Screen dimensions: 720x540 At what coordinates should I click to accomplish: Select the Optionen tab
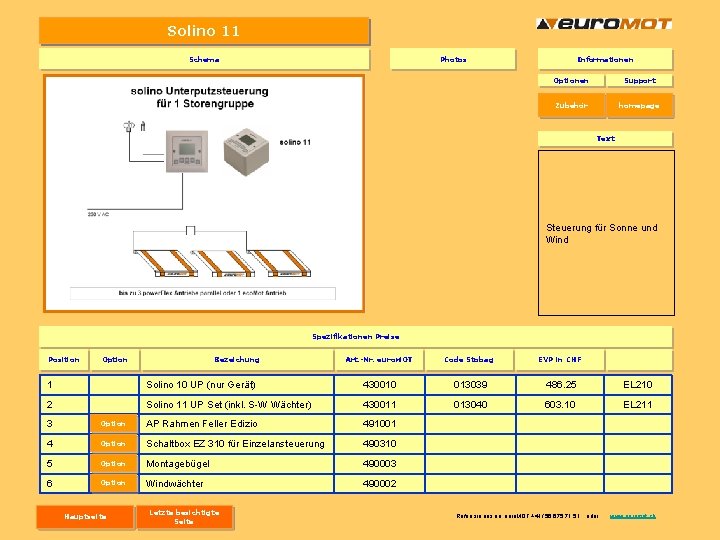point(571,80)
